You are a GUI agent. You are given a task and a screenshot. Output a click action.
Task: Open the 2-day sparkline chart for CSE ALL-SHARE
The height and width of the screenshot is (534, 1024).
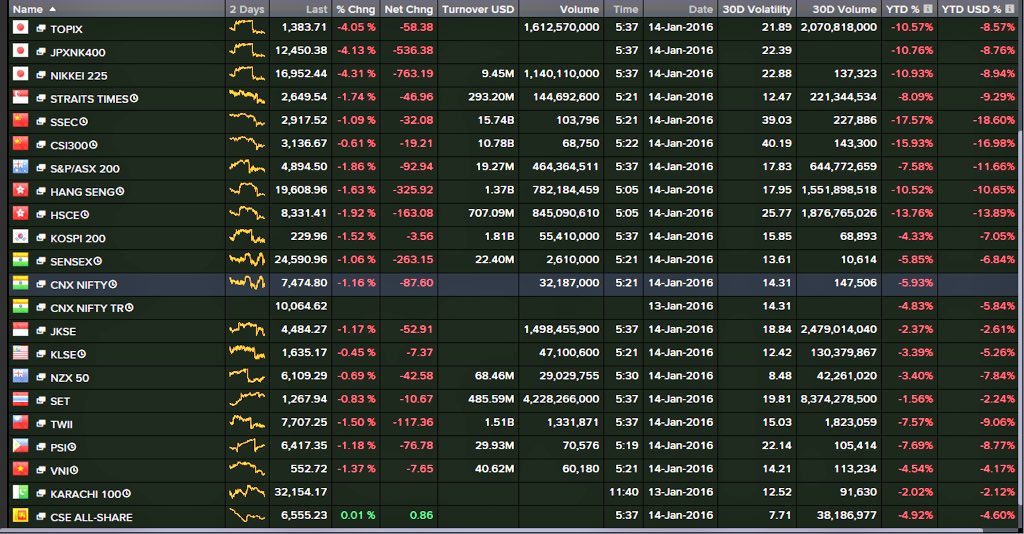(x=247, y=515)
